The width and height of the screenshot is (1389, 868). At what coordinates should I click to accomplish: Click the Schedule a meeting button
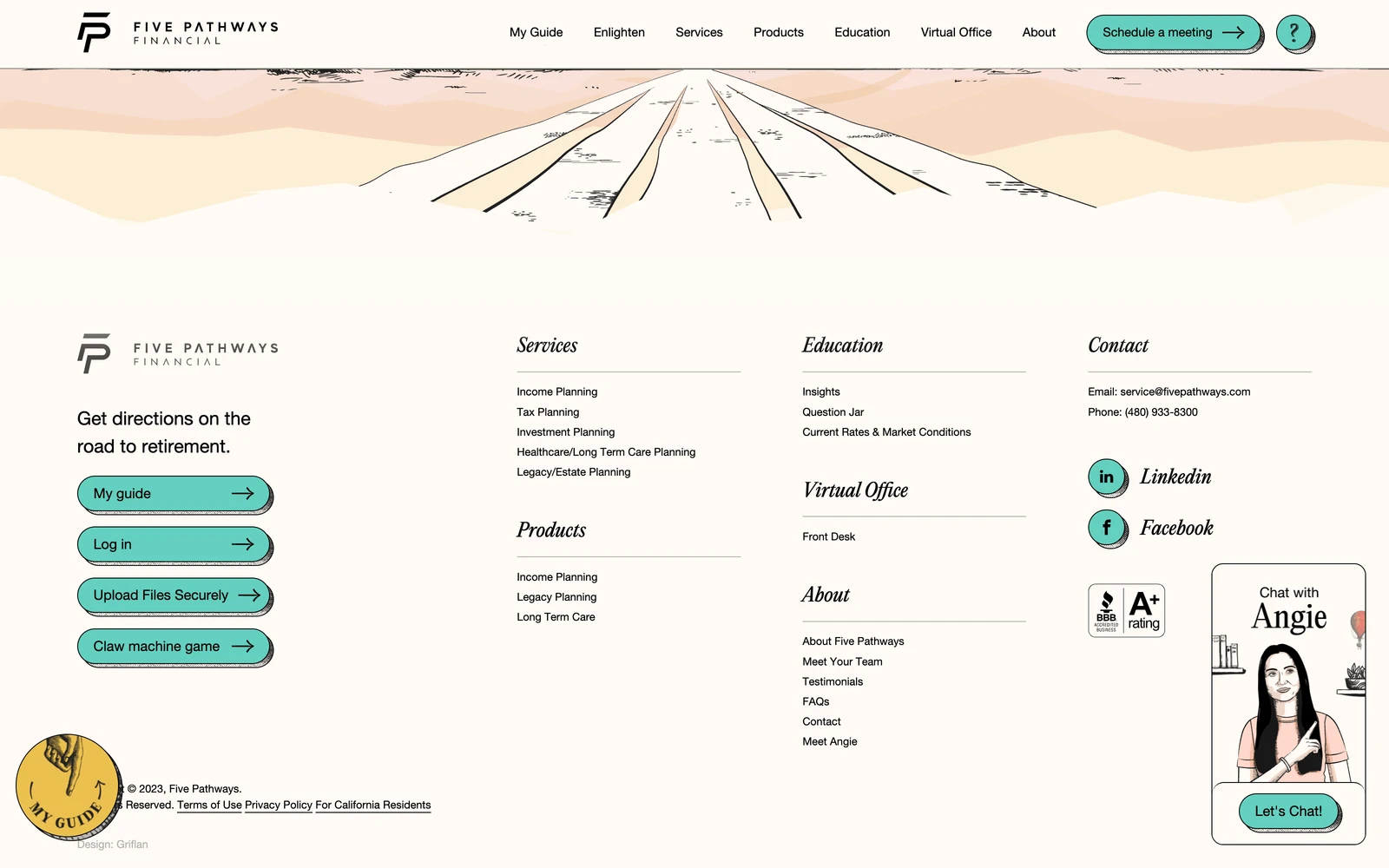1174,33
